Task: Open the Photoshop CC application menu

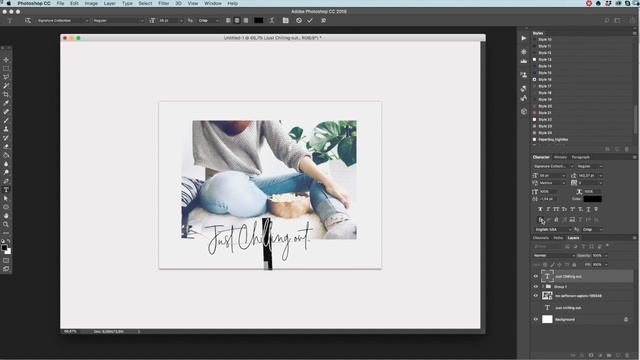Action: 34,3
